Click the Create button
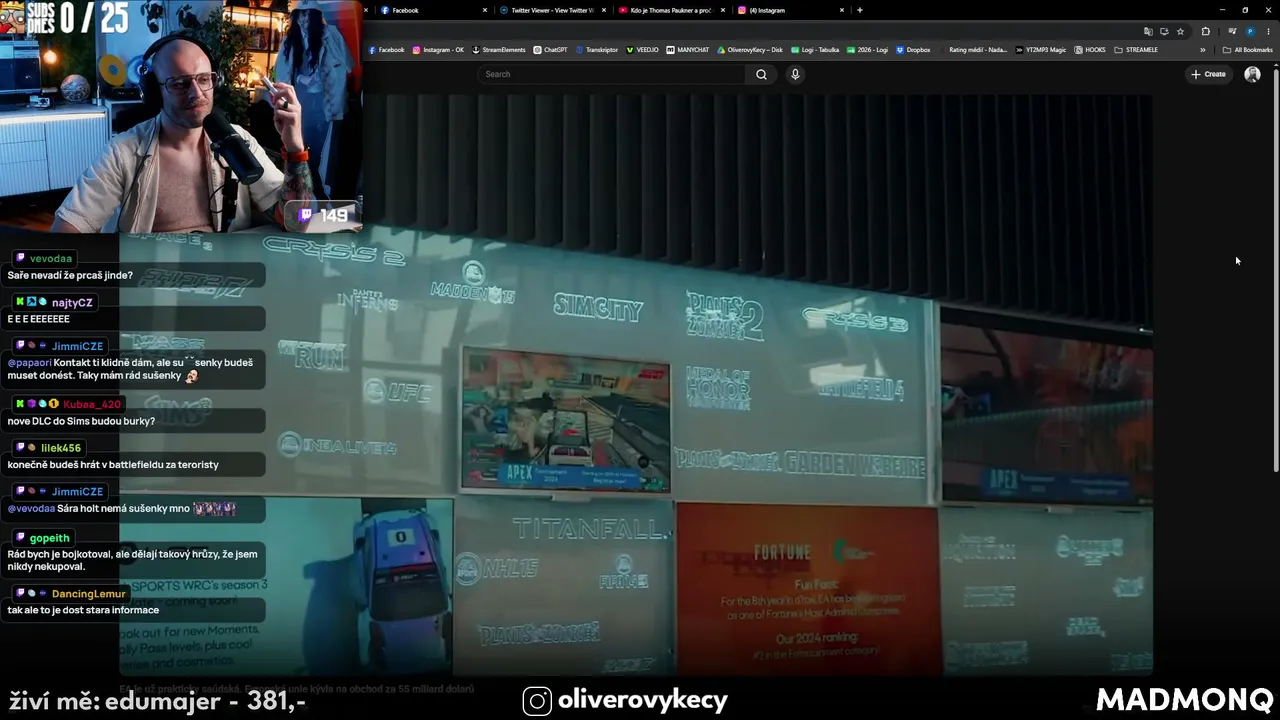Image resolution: width=1280 pixels, height=720 pixels. tap(1208, 74)
